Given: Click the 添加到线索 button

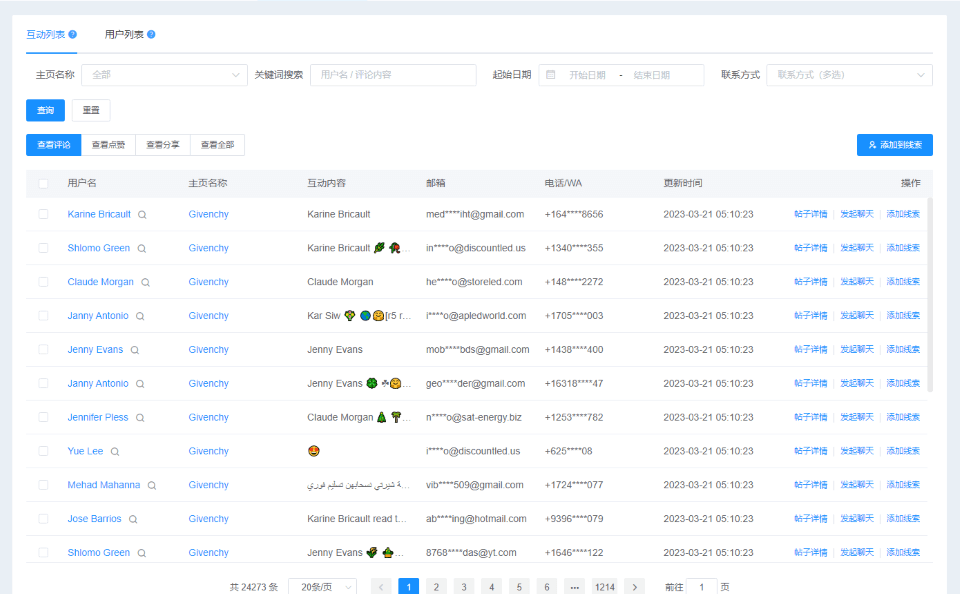Looking at the screenshot, I should [x=894, y=145].
